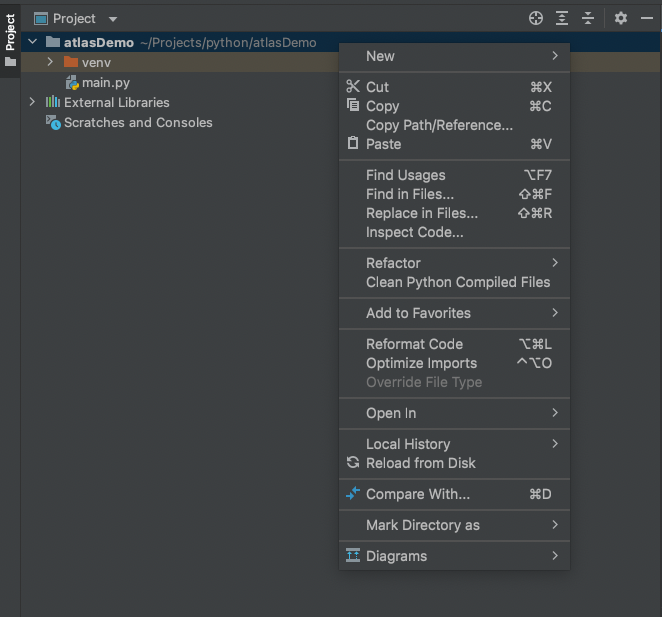Click the Select Opened File crosshair icon
This screenshot has height=617, width=662.
536,18
